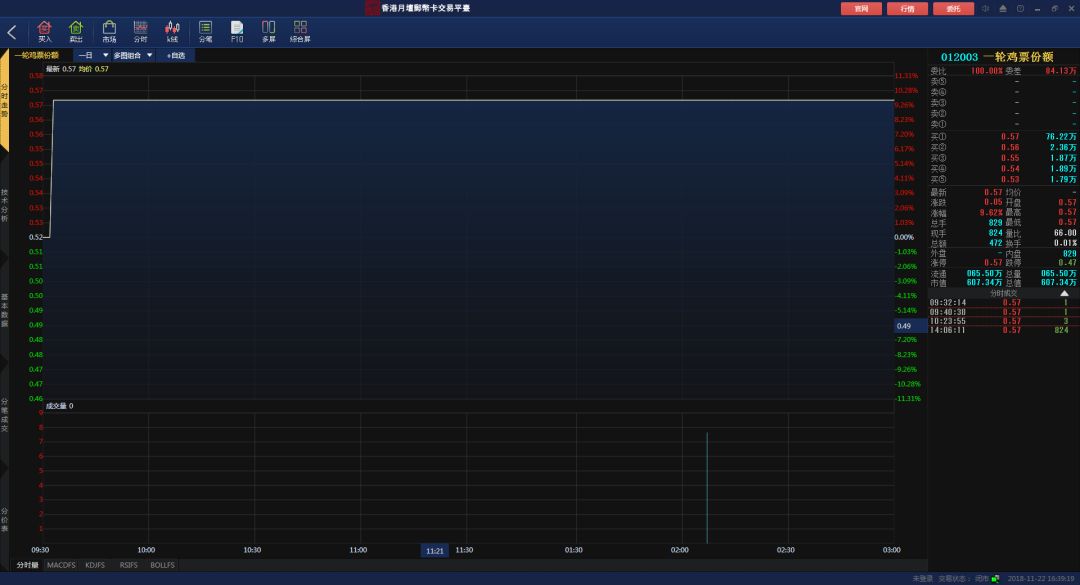Switch to K线 candlestick chart icon
The width and height of the screenshot is (1080, 585).
tap(172, 31)
